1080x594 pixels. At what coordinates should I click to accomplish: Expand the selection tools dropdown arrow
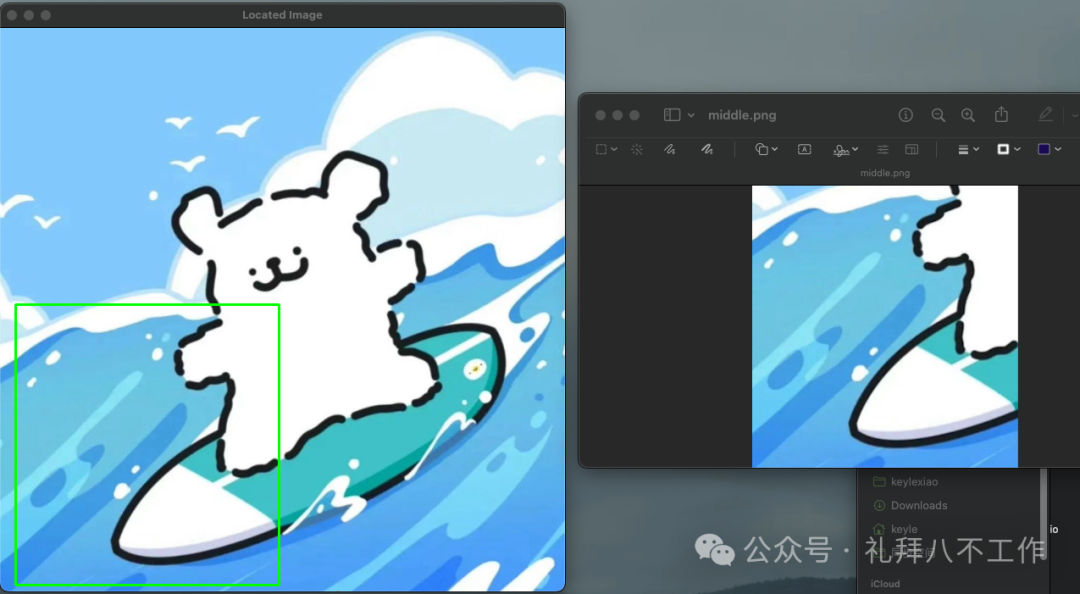click(x=614, y=149)
